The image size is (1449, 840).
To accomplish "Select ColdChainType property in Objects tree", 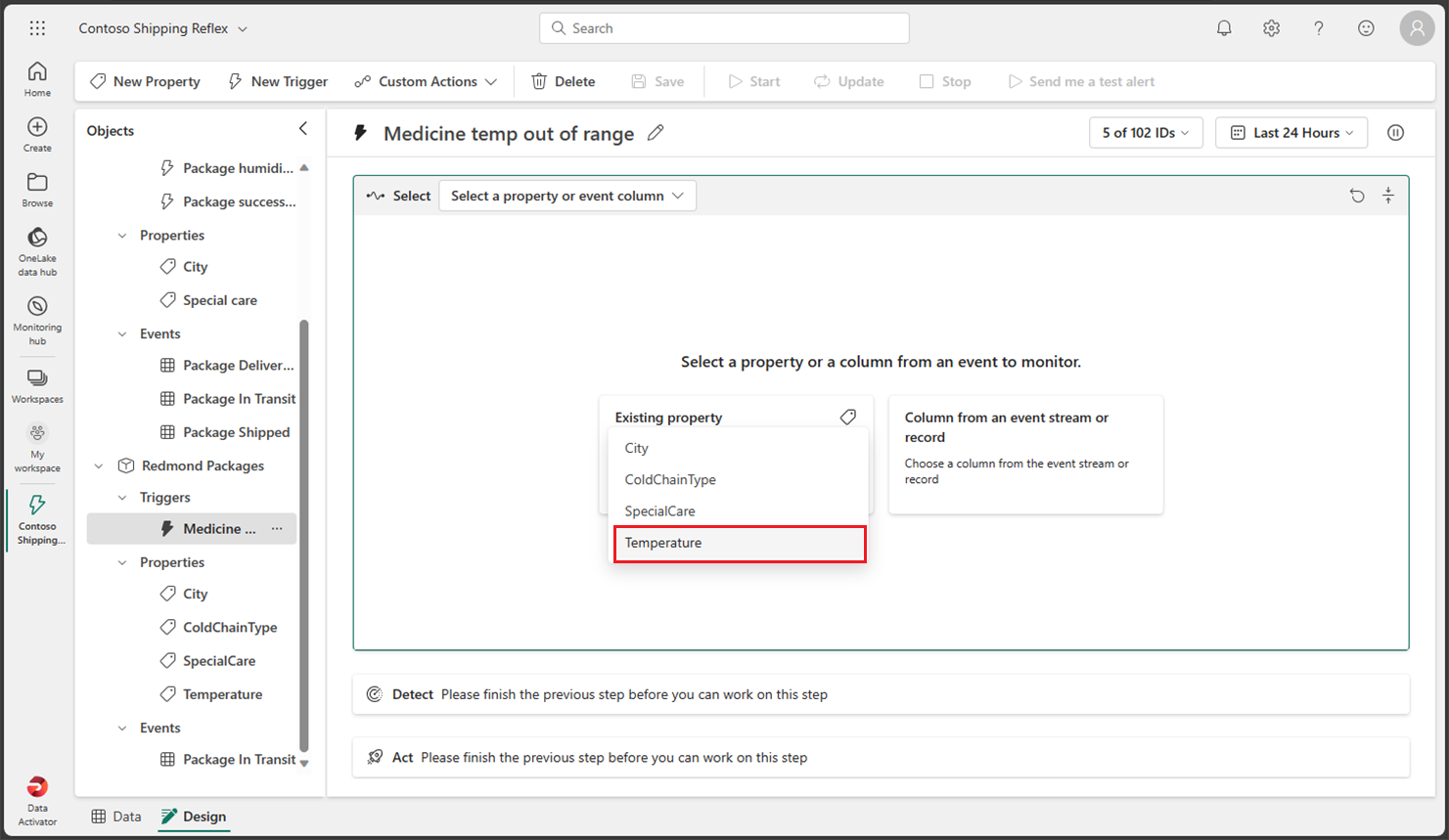I will [220, 628].
